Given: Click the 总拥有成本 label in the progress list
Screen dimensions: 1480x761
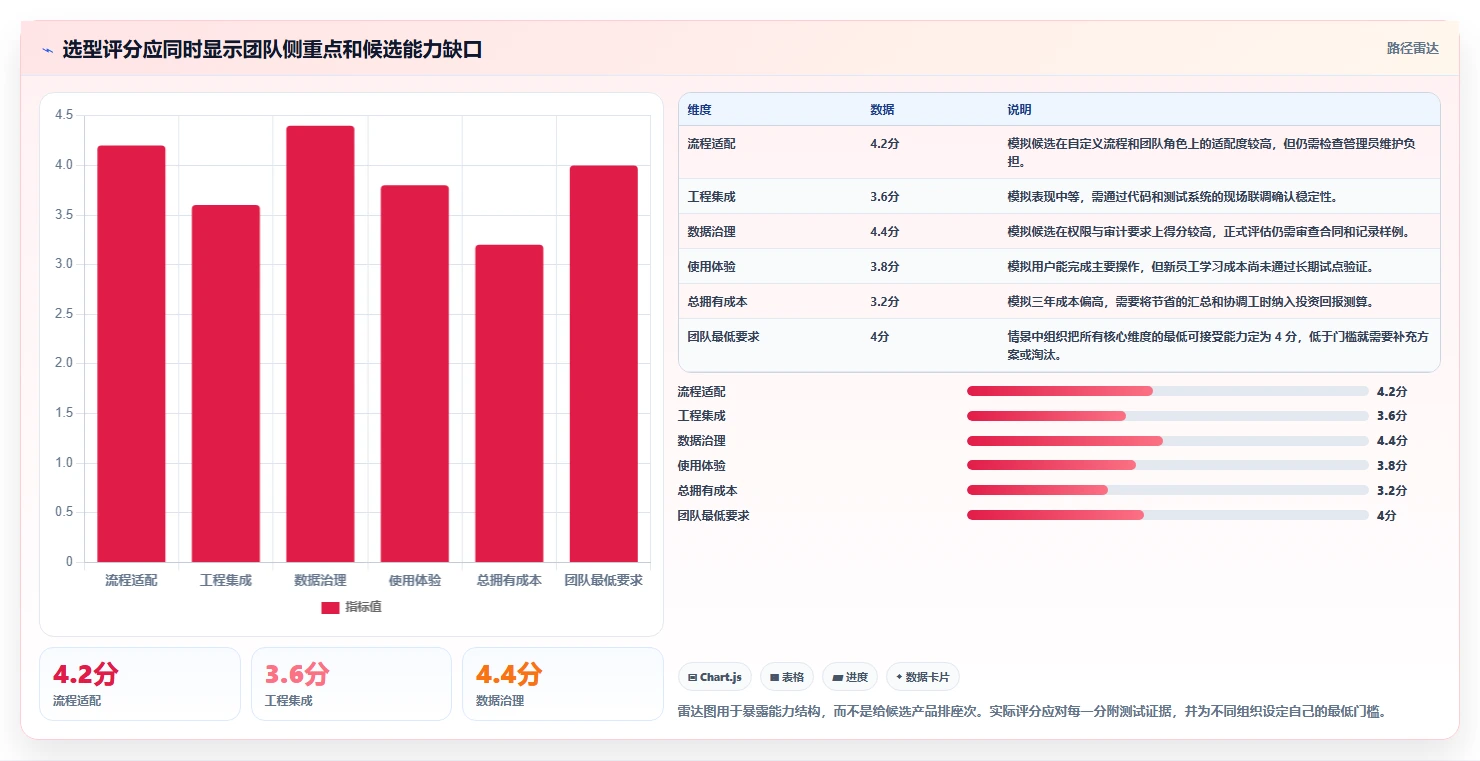Looking at the screenshot, I should click(x=708, y=490).
